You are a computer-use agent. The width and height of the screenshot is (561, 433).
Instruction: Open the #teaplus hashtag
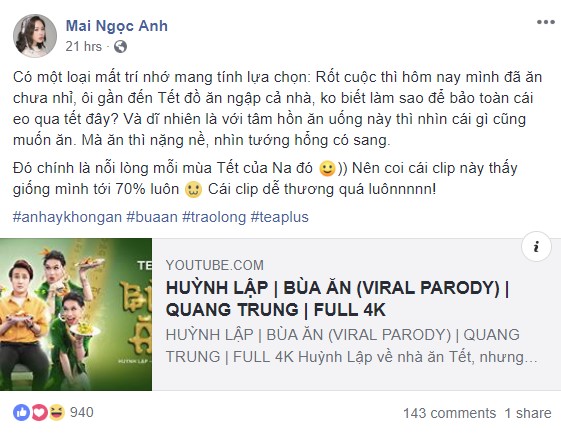[x=279, y=217]
